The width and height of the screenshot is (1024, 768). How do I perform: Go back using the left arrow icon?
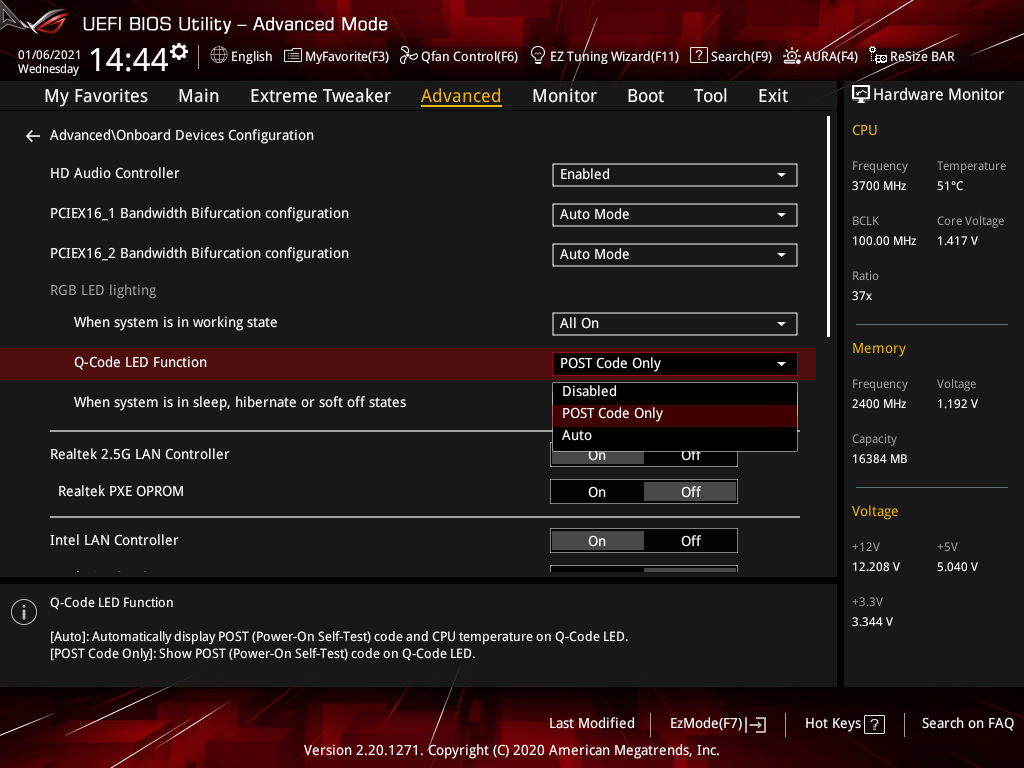pos(33,136)
